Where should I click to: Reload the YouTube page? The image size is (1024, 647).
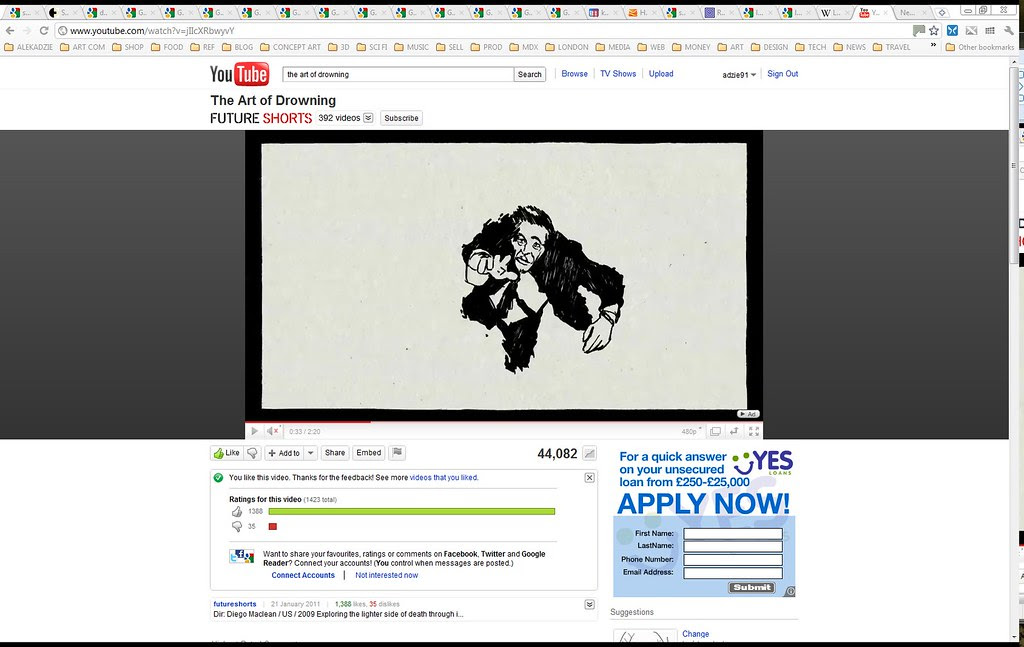pos(44,31)
